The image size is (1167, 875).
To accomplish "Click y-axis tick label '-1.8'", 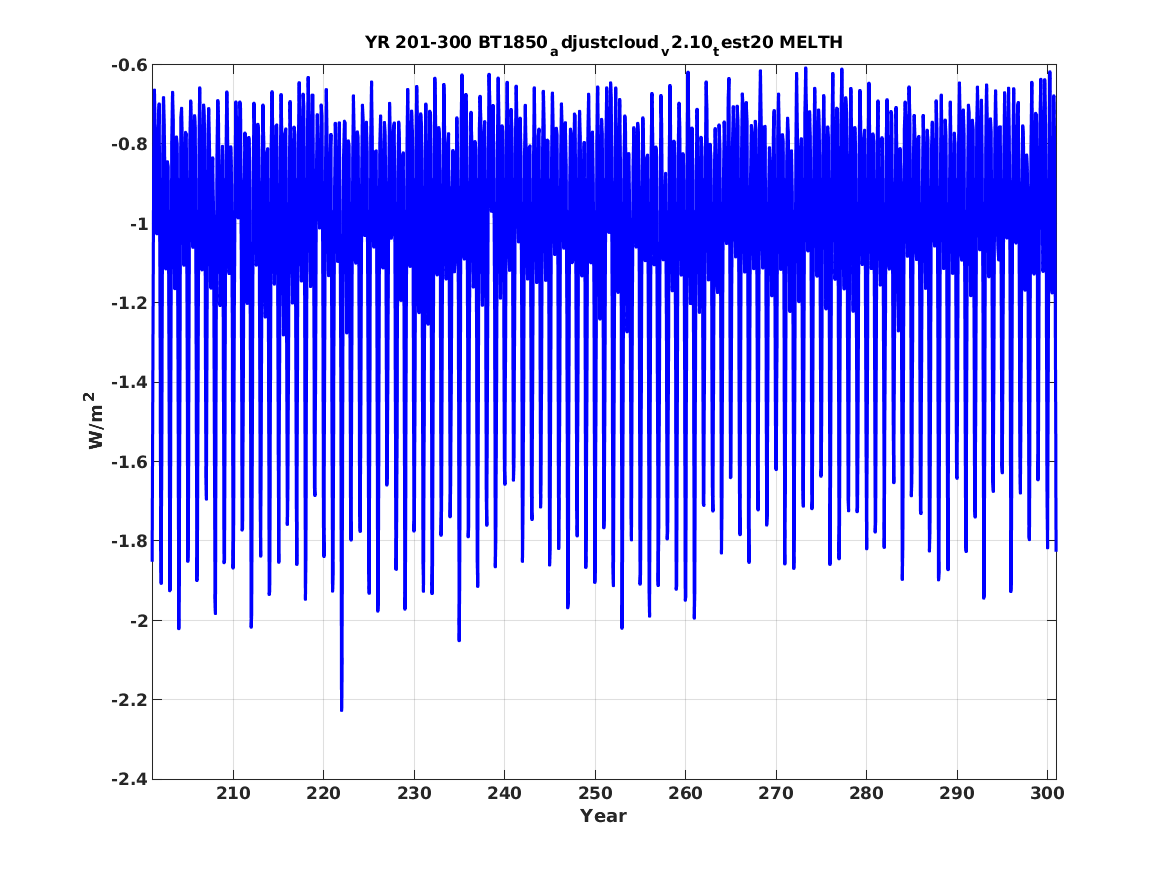I will pyautogui.click(x=129, y=540).
